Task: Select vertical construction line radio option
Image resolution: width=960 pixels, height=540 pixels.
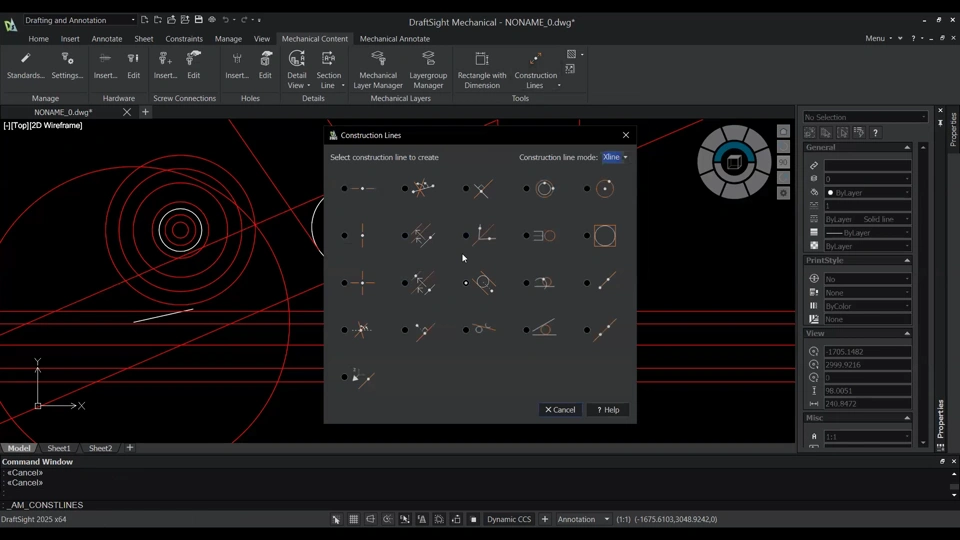Action: [x=344, y=236]
